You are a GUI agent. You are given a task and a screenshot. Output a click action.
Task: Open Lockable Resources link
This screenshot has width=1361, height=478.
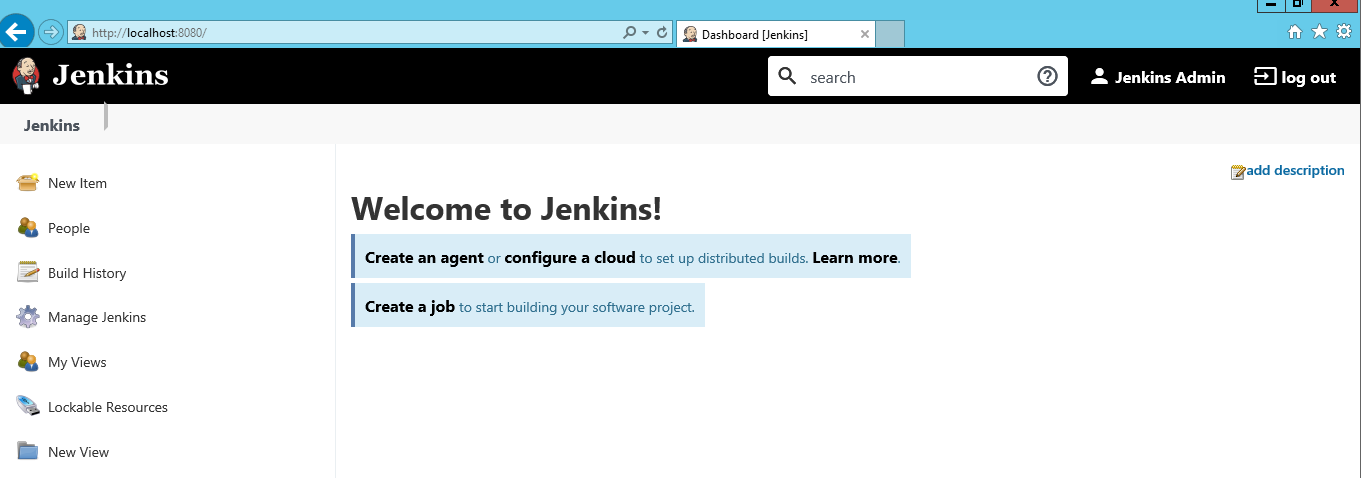pyautogui.click(x=108, y=407)
